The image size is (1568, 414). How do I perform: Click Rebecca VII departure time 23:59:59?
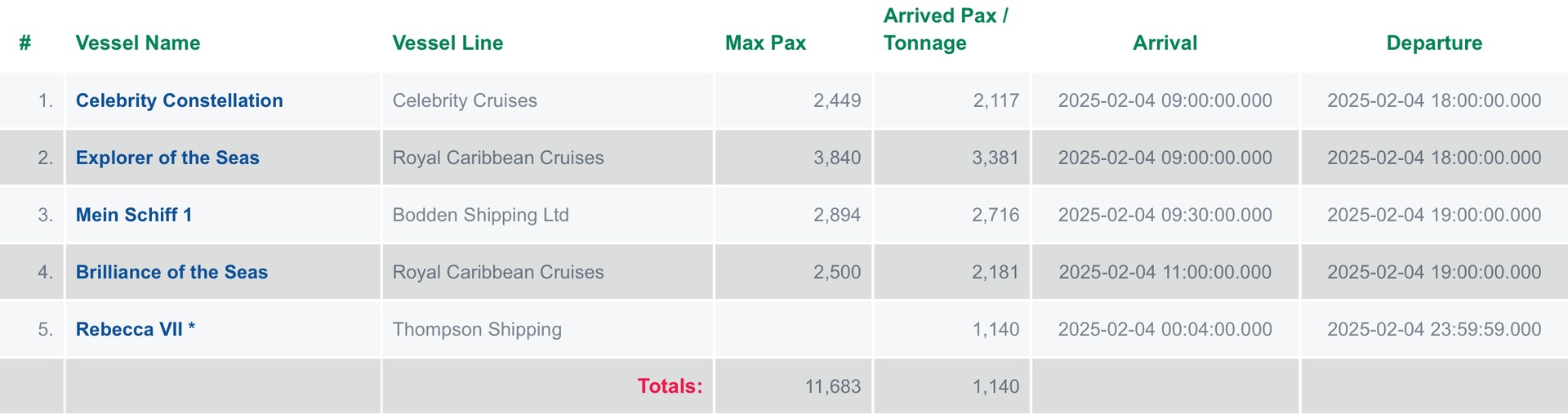tap(1434, 329)
